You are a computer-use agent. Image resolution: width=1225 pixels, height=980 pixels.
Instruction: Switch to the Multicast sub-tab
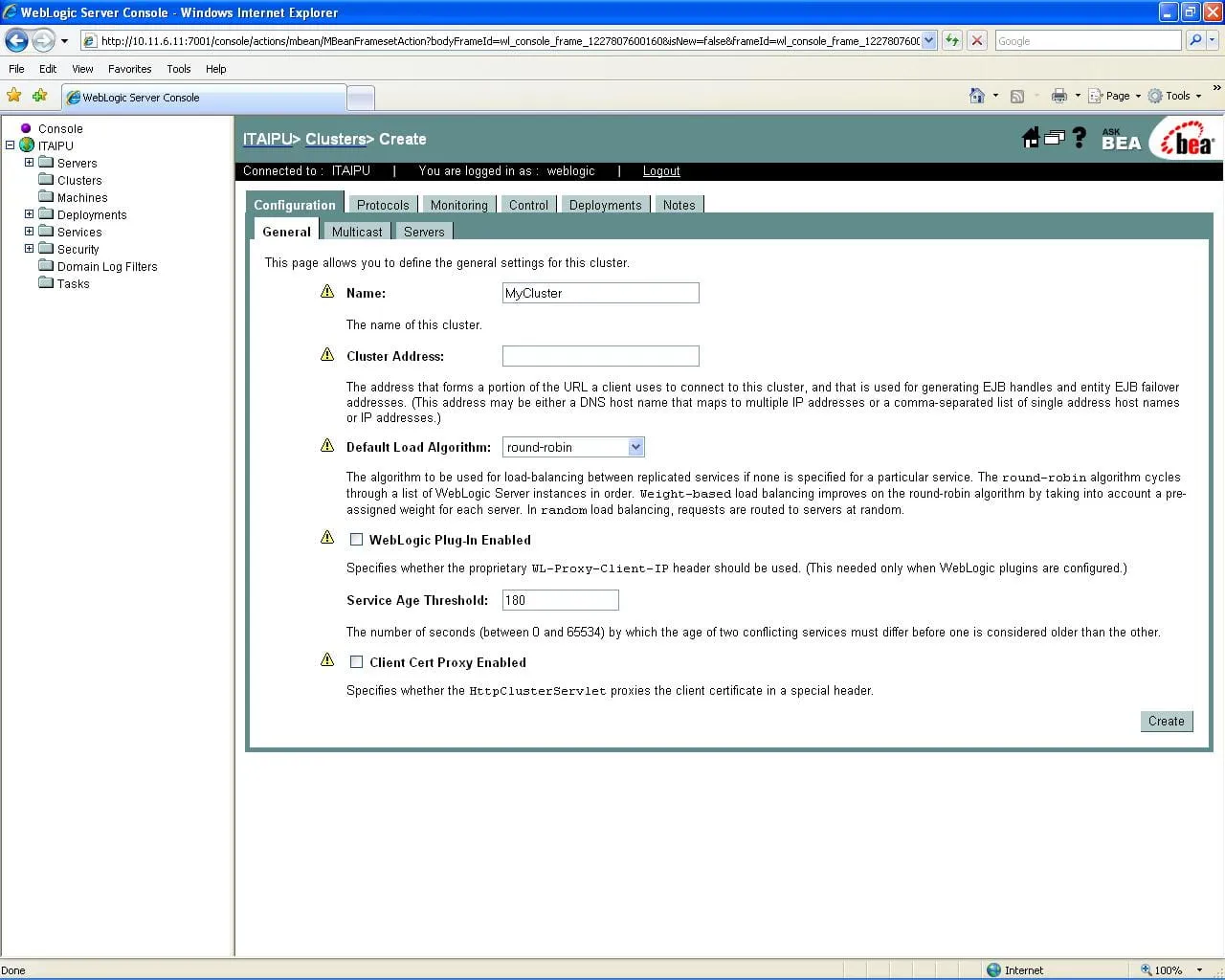point(357,232)
